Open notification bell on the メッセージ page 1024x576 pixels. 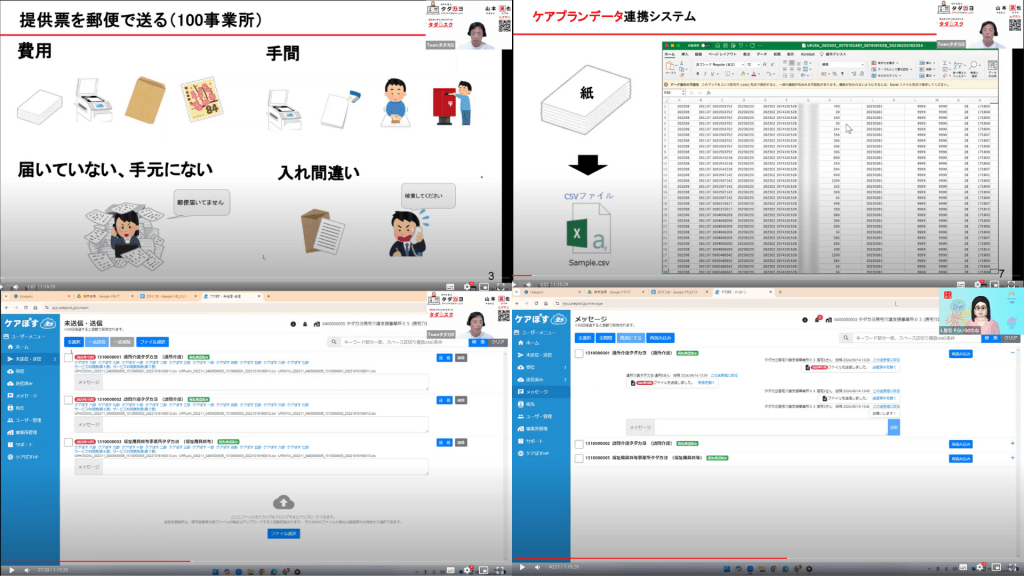pos(818,320)
